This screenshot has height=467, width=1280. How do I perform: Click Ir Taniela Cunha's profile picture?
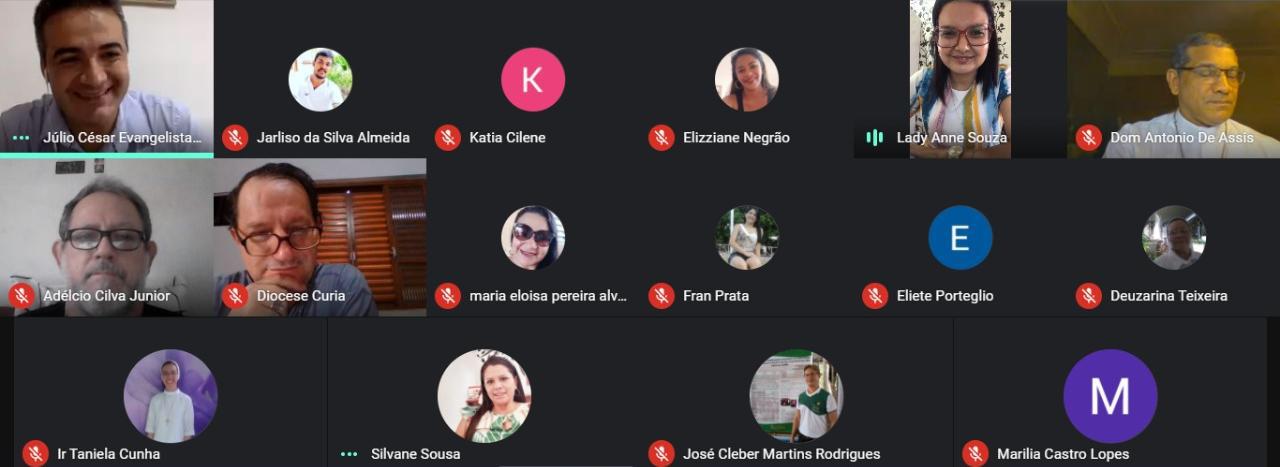170,396
